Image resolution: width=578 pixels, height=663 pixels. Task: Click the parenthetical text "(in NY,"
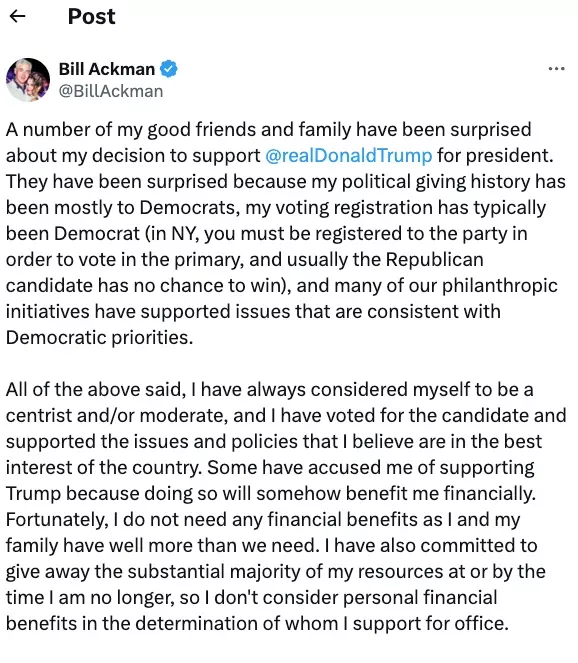(x=172, y=233)
